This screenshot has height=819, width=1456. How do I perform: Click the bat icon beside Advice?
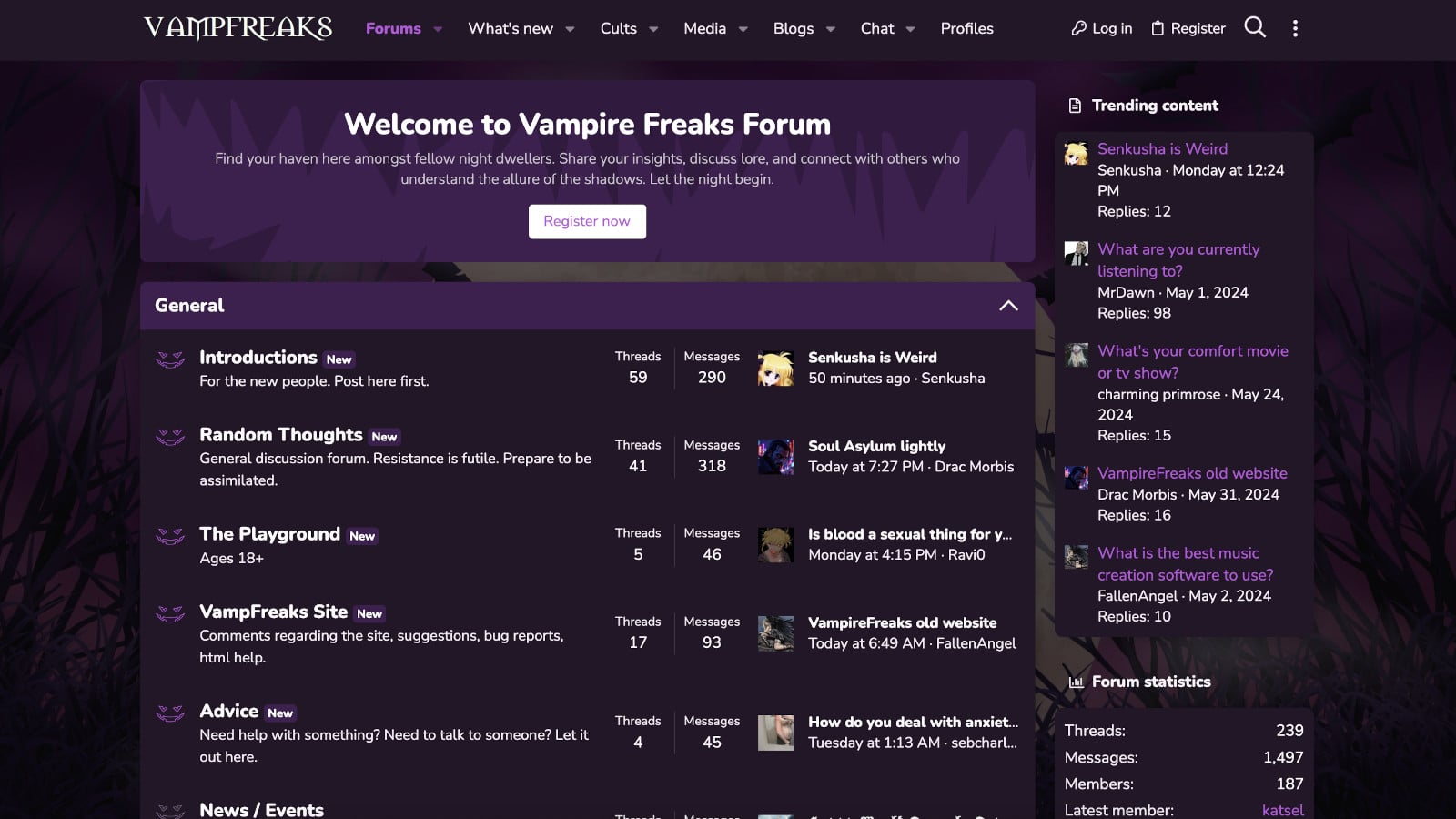point(170,713)
